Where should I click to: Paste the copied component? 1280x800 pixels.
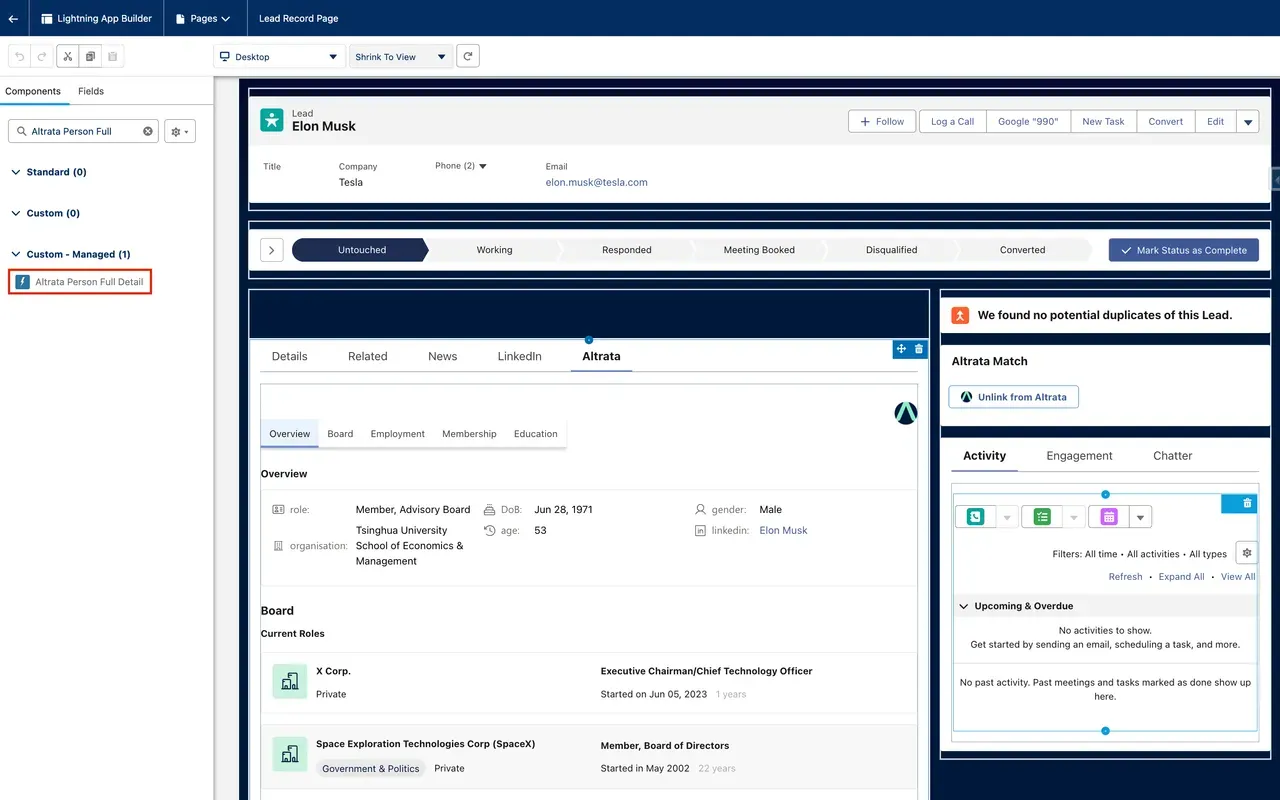pyautogui.click(x=113, y=57)
